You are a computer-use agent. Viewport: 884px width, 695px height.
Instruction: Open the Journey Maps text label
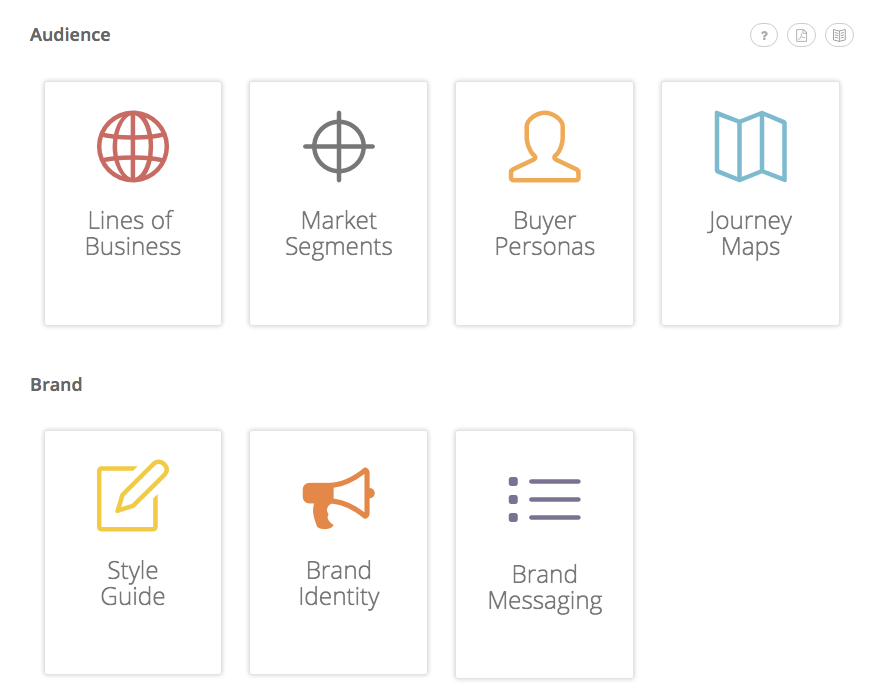coord(750,234)
